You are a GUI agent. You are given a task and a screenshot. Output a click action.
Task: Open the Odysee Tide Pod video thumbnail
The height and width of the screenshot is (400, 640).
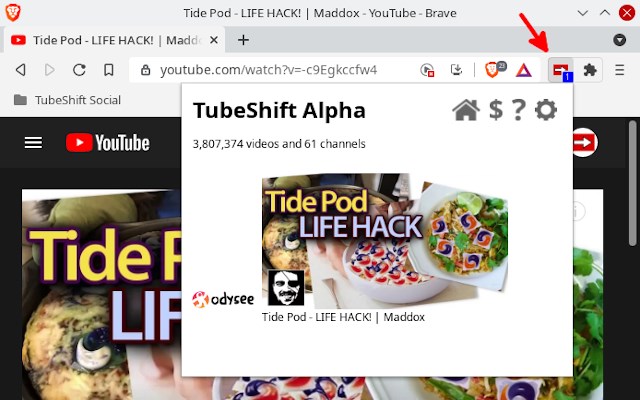(385, 241)
